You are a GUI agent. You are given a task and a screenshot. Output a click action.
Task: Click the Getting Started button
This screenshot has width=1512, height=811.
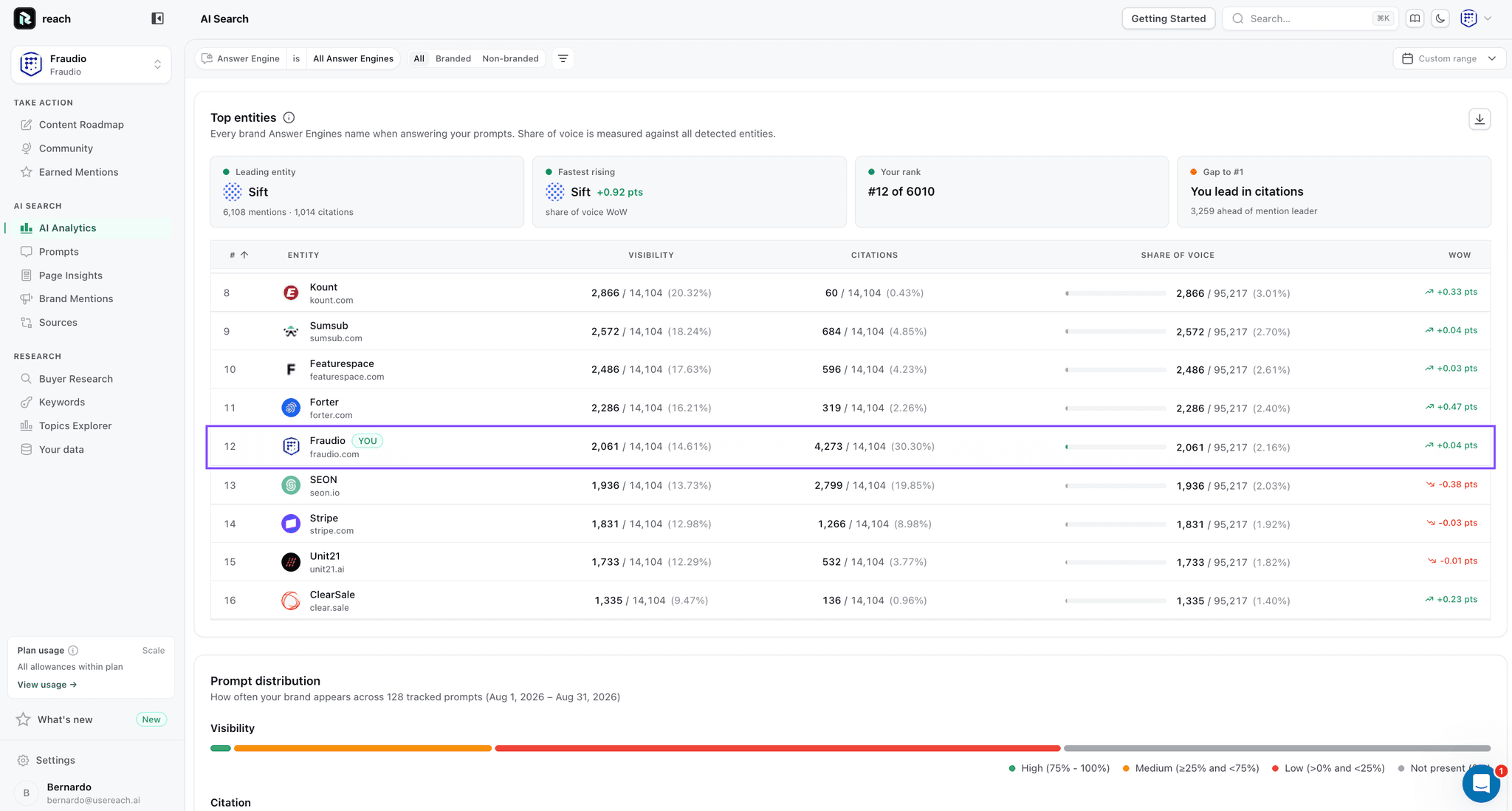[1168, 18]
